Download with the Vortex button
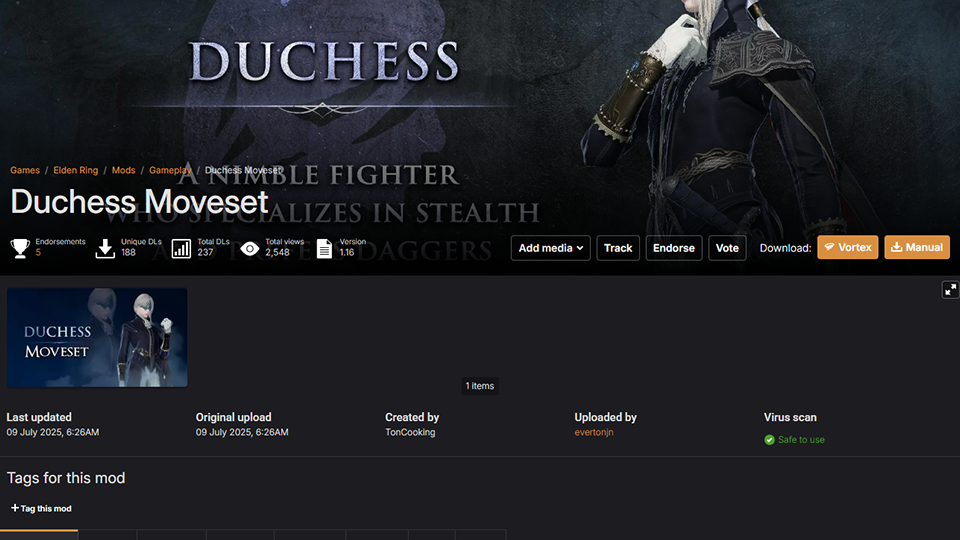960x540 pixels. coord(847,247)
